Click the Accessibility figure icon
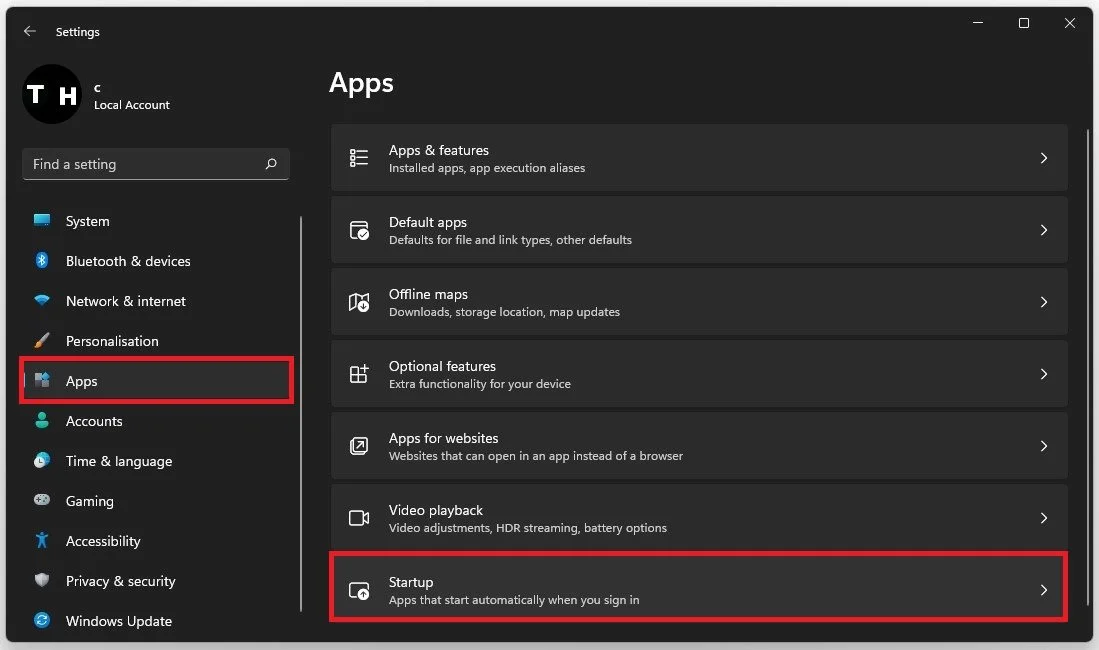Image resolution: width=1099 pixels, height=650 pixels. tap(42, 540)
